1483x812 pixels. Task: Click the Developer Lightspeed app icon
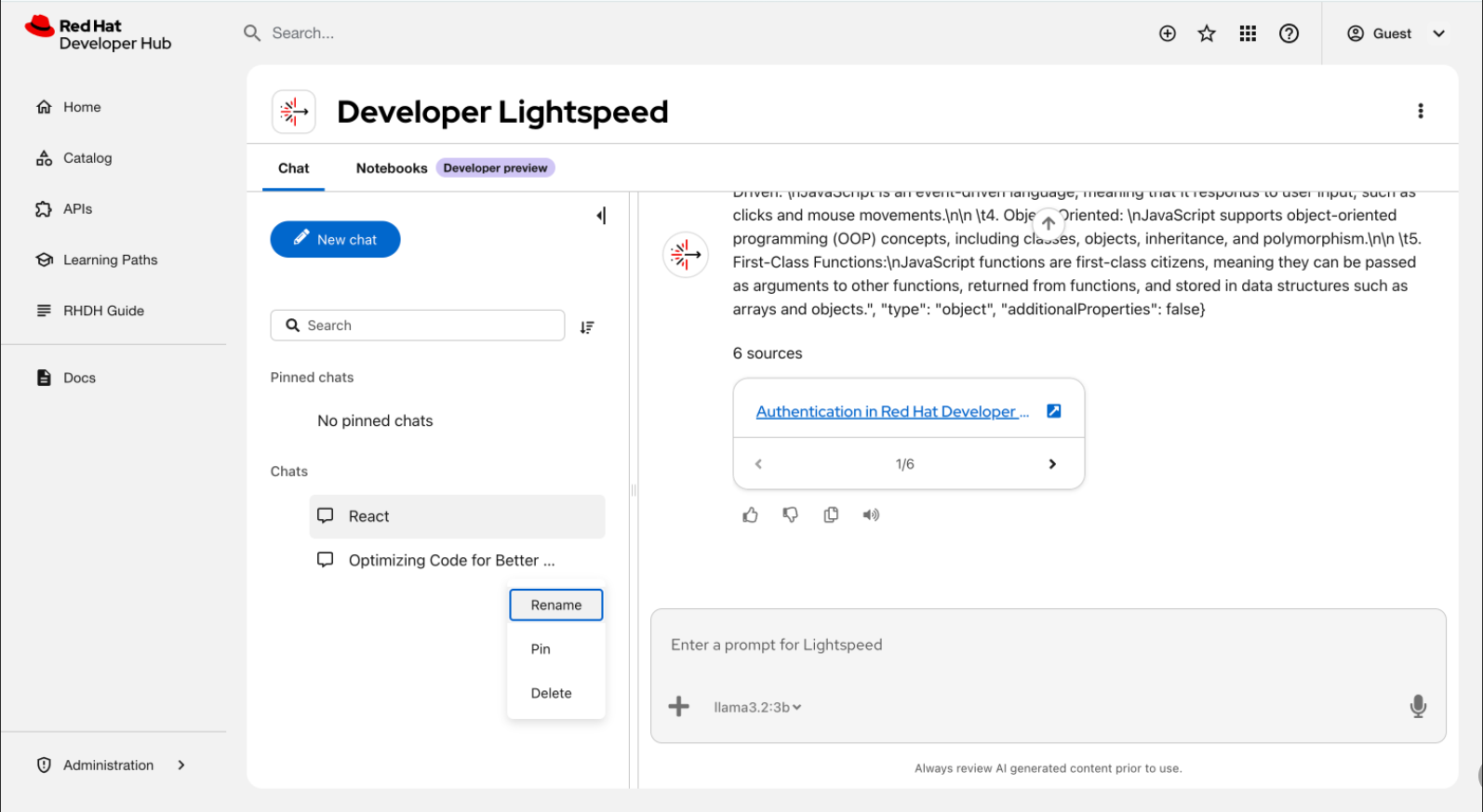[x=294, y=112]
